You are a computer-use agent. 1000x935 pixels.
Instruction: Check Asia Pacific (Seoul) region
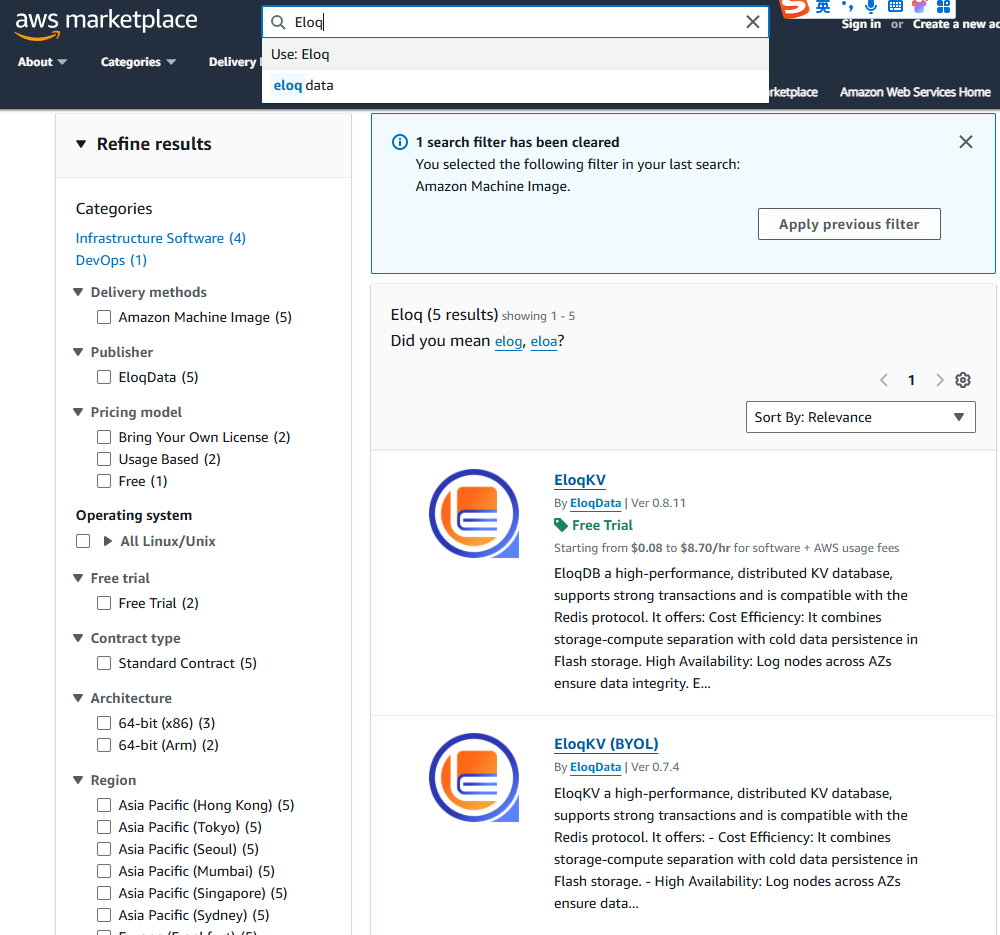104,849
